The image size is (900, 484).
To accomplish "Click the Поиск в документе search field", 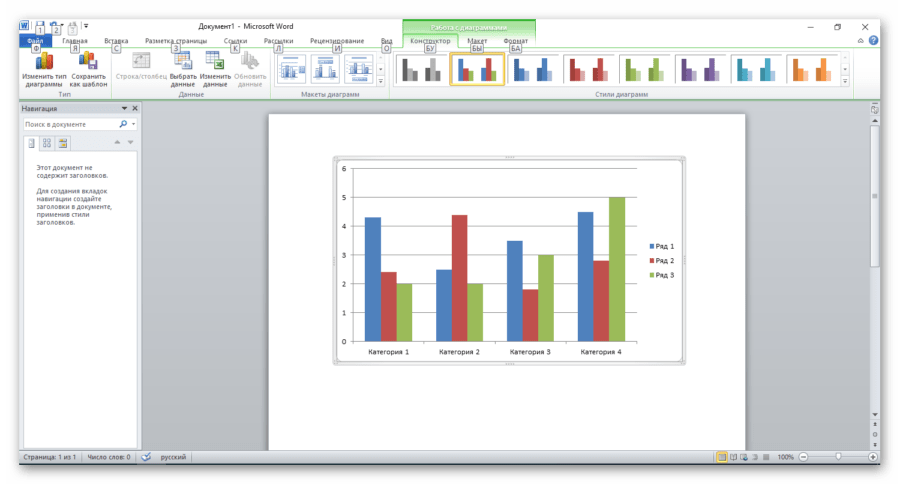I will pos(70,124).
